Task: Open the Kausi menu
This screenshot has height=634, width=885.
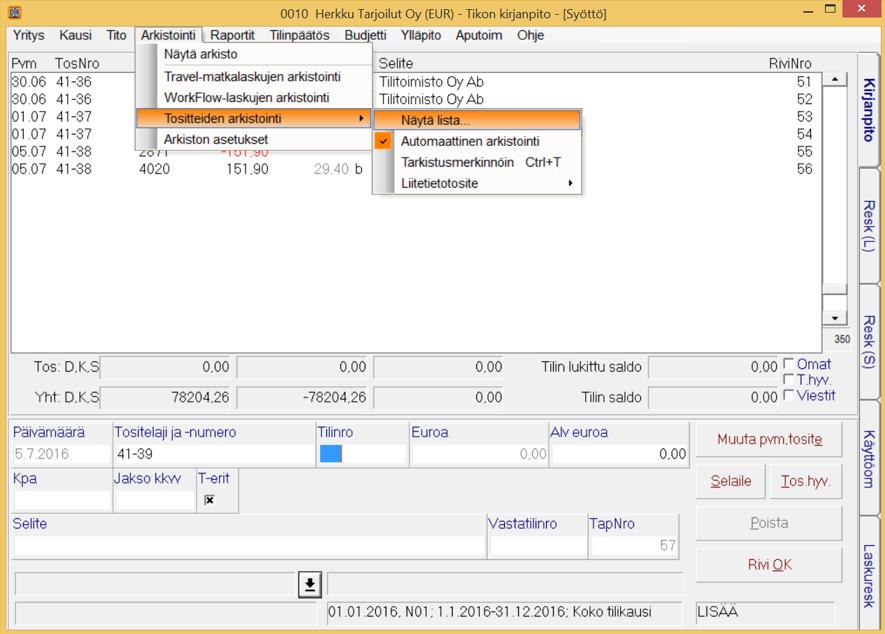Action: pos(75,35)
